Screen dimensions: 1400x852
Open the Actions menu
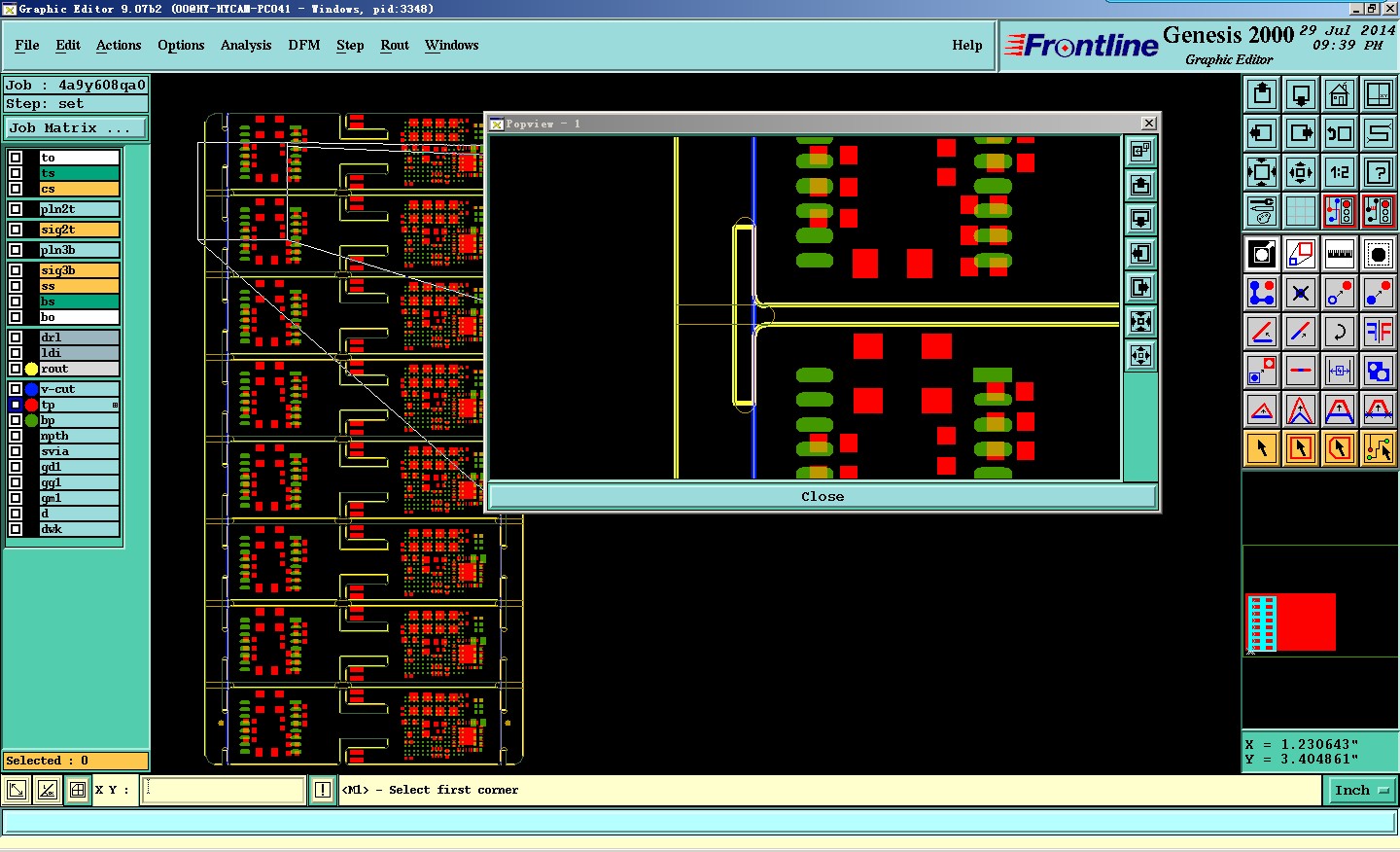[119, 45]
